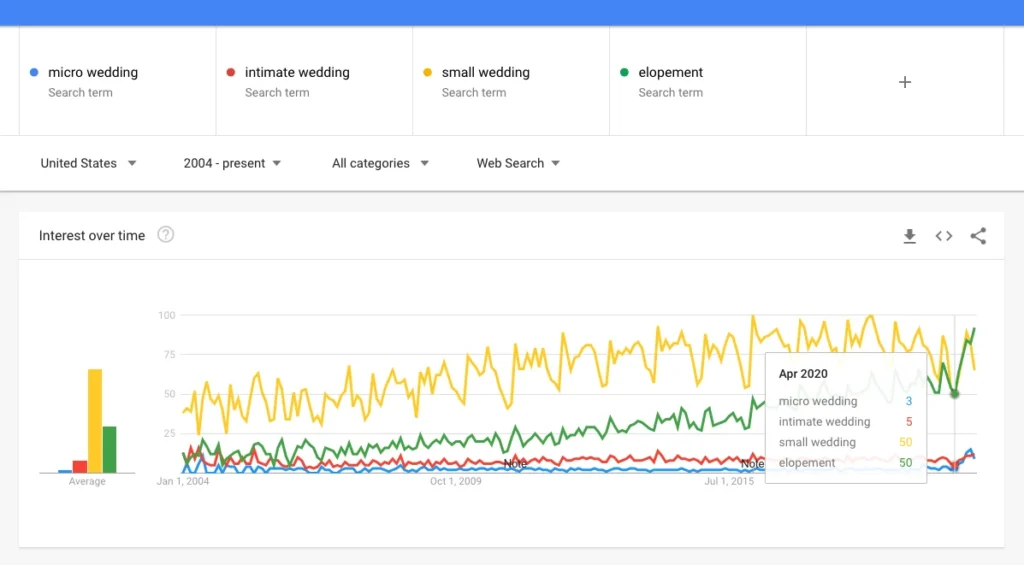Download the Interest over time chart data
1024x565 pixels.
tap(909, 236)
